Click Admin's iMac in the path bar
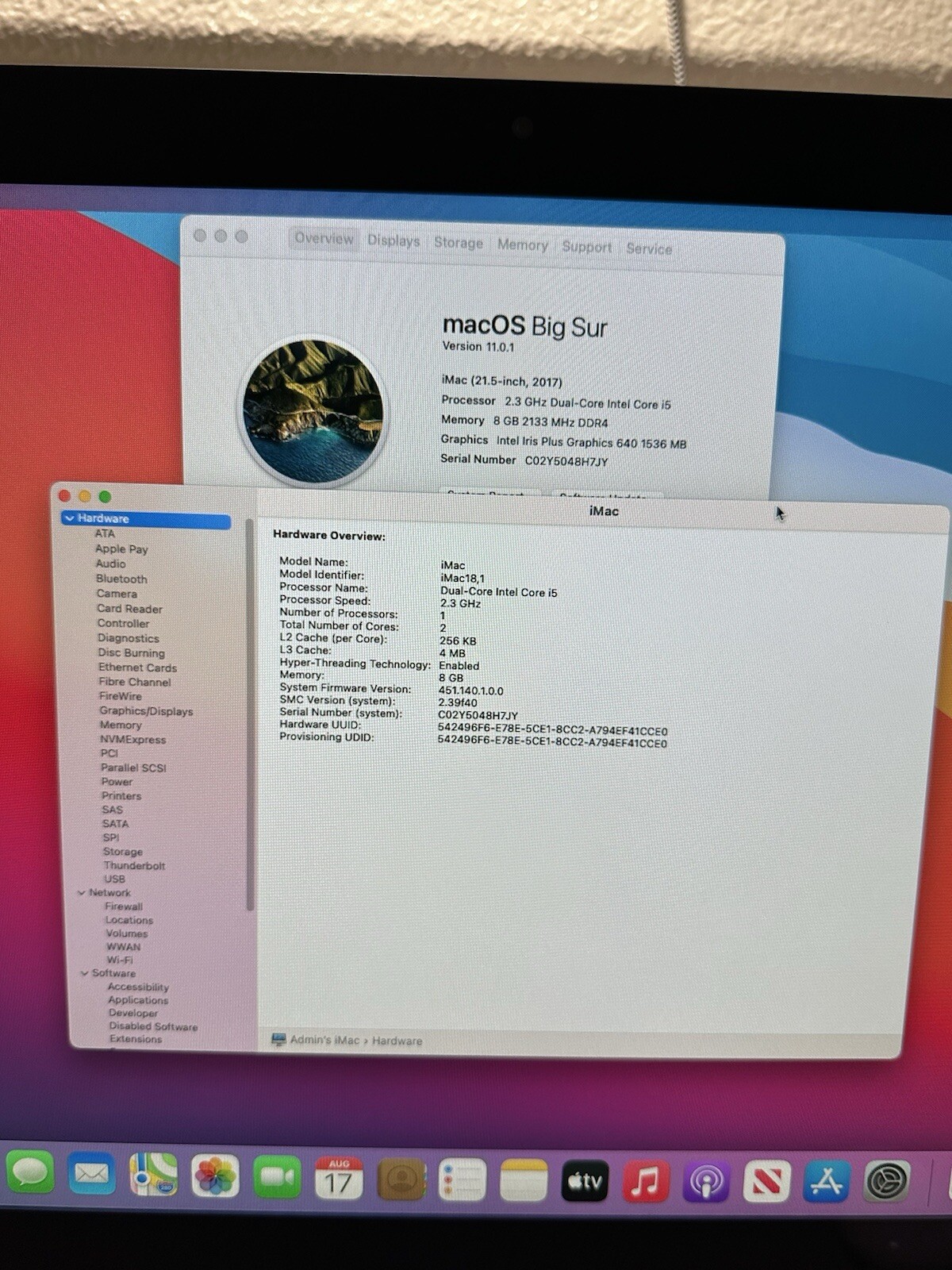This screenshot has height=1270, width=952. tap(324, 1040)
